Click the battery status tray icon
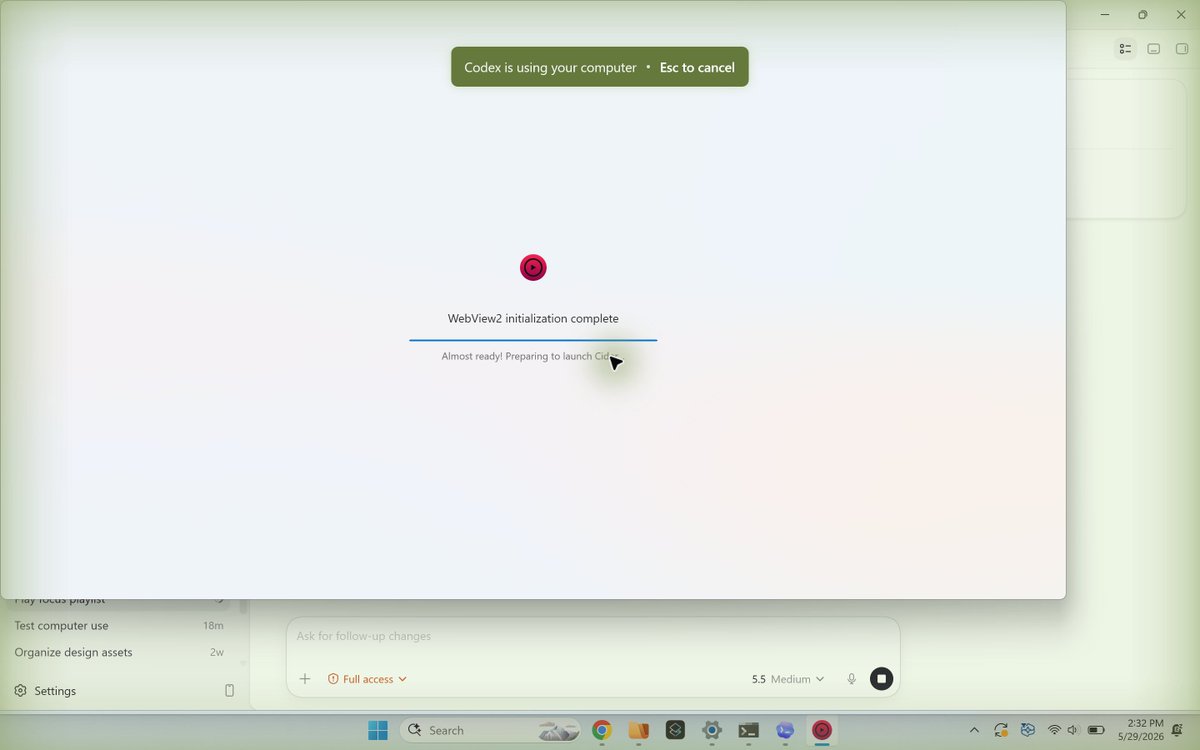The image size is (1200, 750). (x=1096, y=730)
